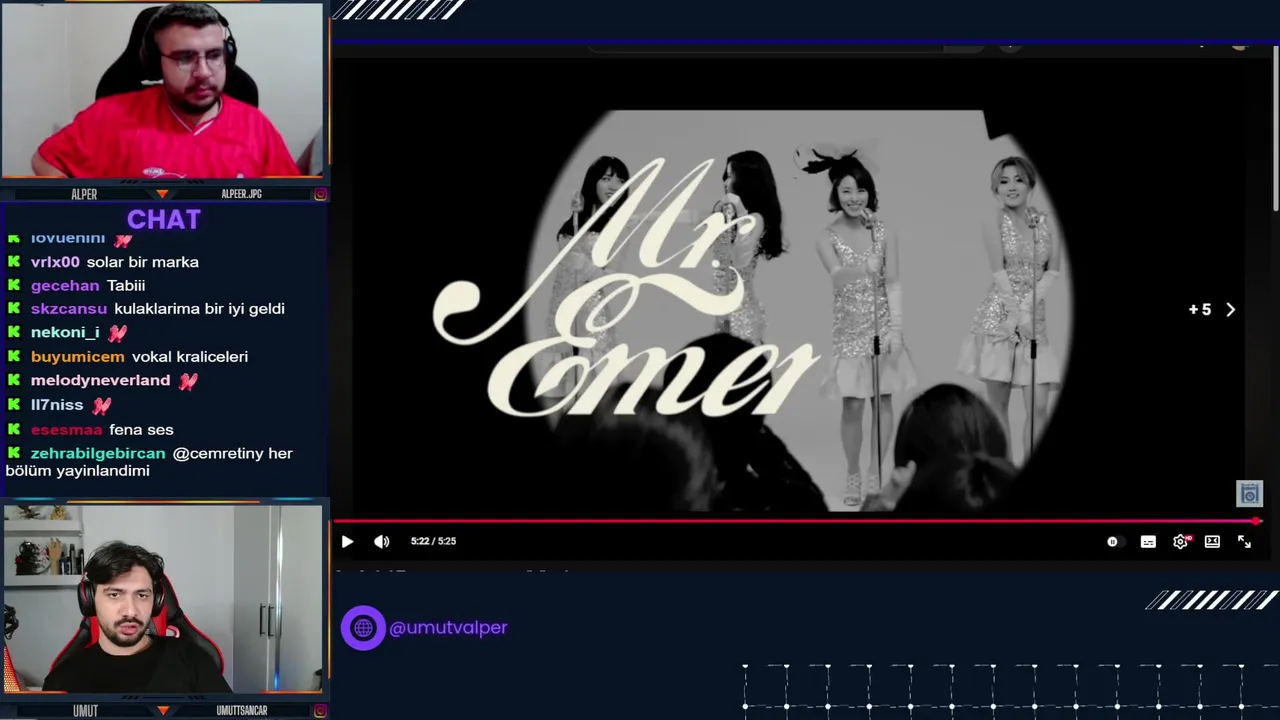Screen dimensions: 1280x720
Task: Select username gecehan in chat
Action: point(65,286)
